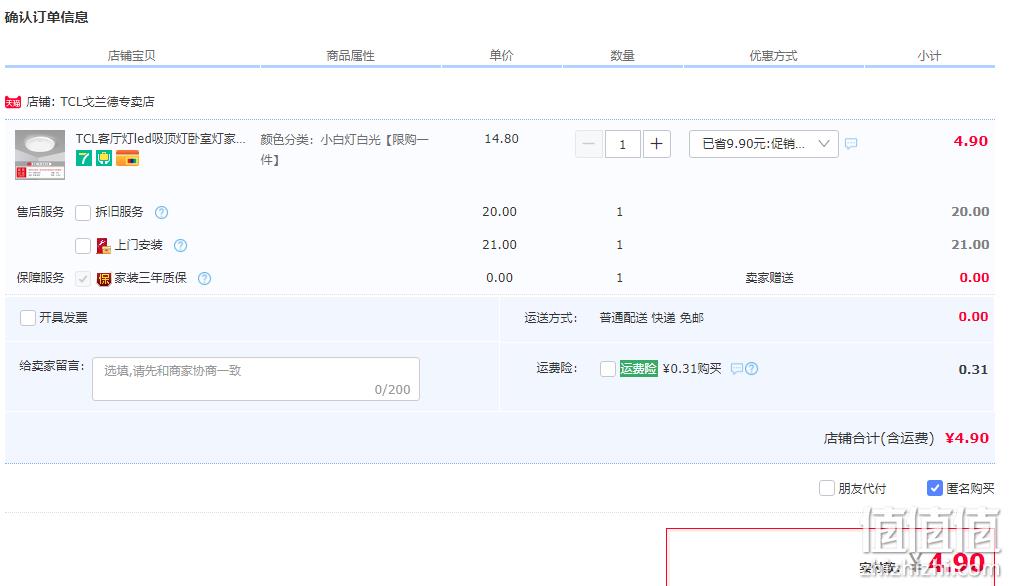Click the quantity input field showing 1
The width and height of the screenshot is (1010, 586).
[623, 144]
